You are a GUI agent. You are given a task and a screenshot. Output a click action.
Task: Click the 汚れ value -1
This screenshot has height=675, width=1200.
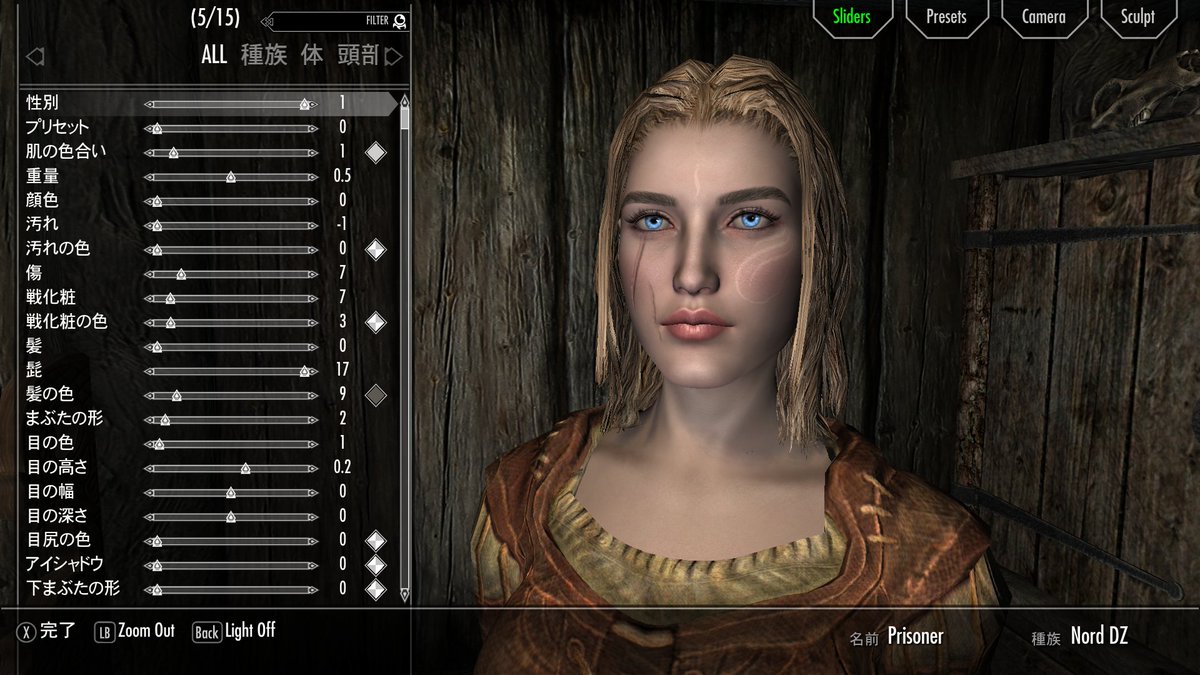point(341,224)
